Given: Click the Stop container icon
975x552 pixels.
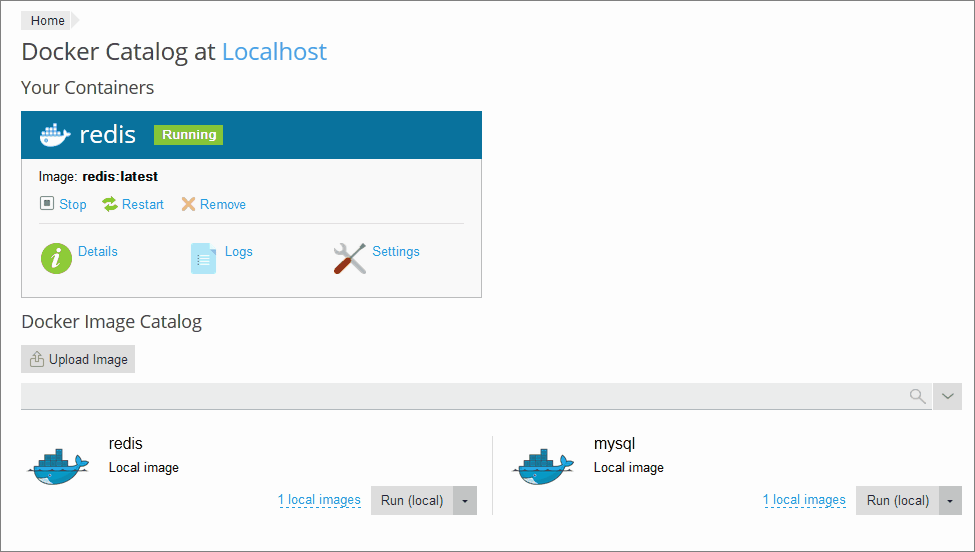Looking at the screenshot, I should click(x=47, y=204).
